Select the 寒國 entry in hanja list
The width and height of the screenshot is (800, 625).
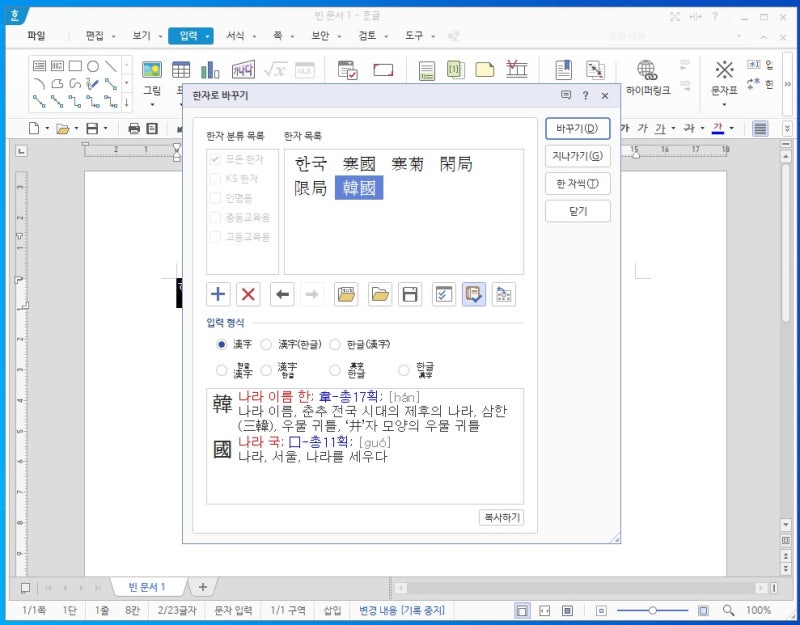pos(359,164)
